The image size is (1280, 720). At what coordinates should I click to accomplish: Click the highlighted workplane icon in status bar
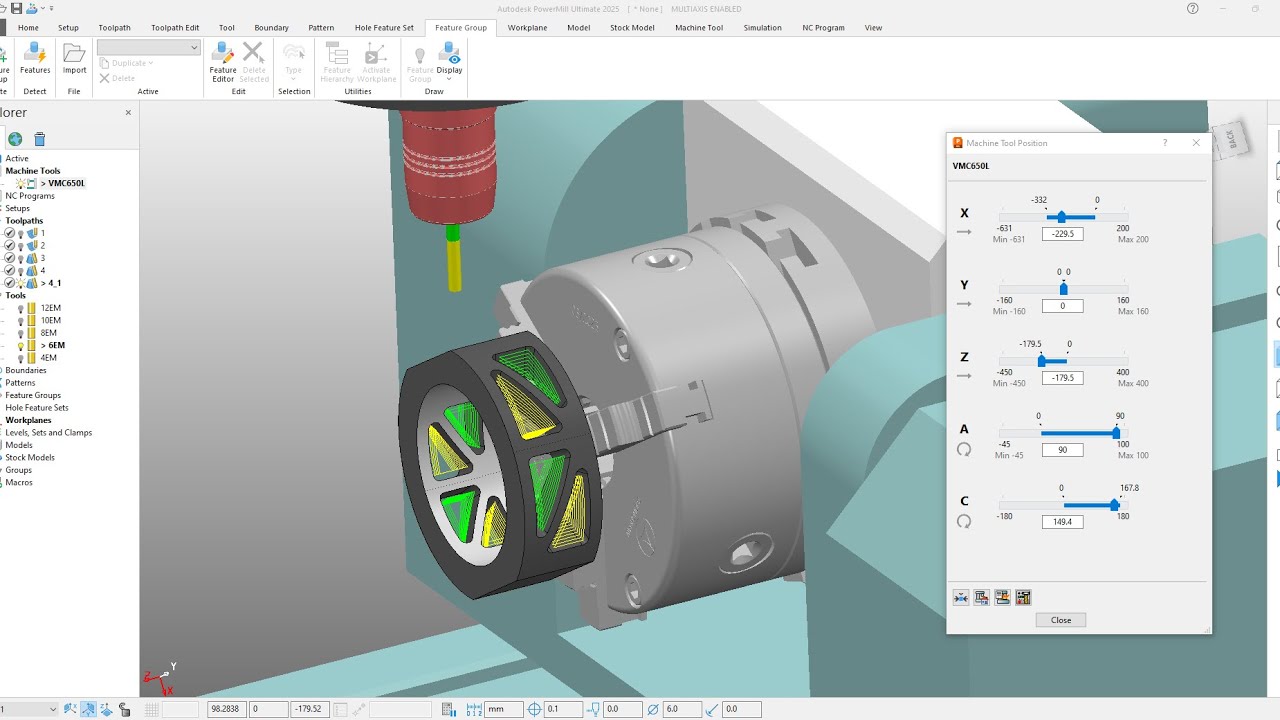point(89,709)
